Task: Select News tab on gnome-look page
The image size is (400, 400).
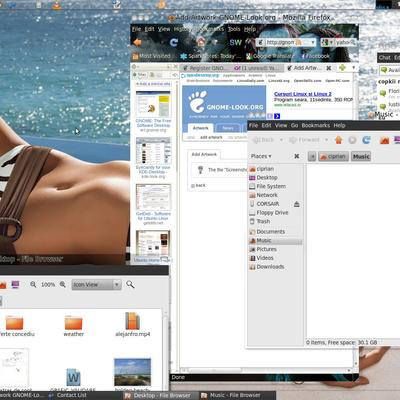Action: [228, 128]
